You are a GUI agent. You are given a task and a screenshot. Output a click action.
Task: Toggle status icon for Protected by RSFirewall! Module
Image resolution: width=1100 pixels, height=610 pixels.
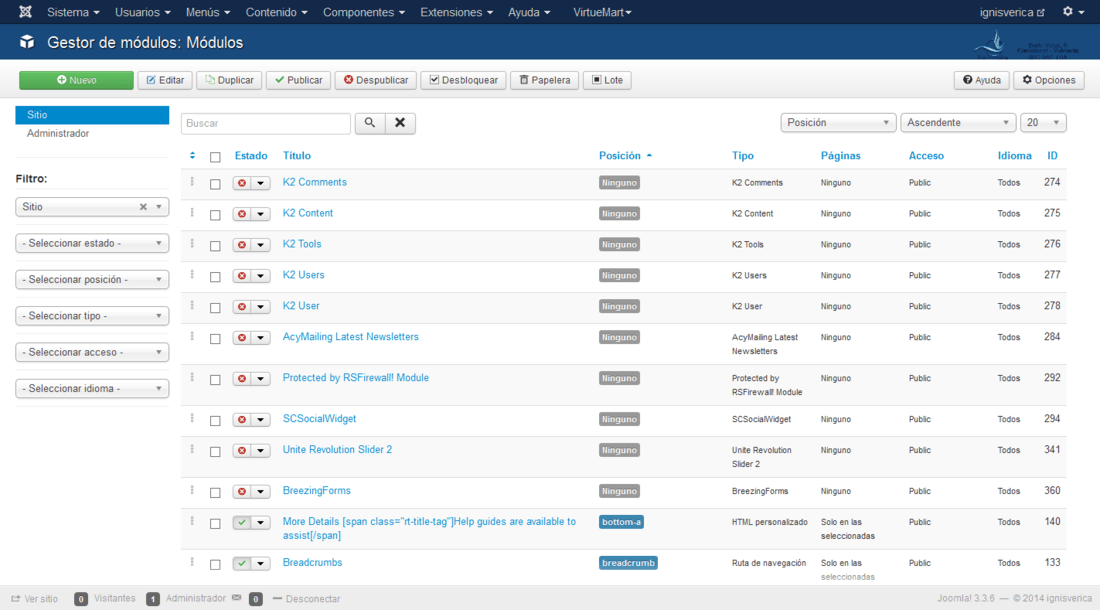pos(242,379)
